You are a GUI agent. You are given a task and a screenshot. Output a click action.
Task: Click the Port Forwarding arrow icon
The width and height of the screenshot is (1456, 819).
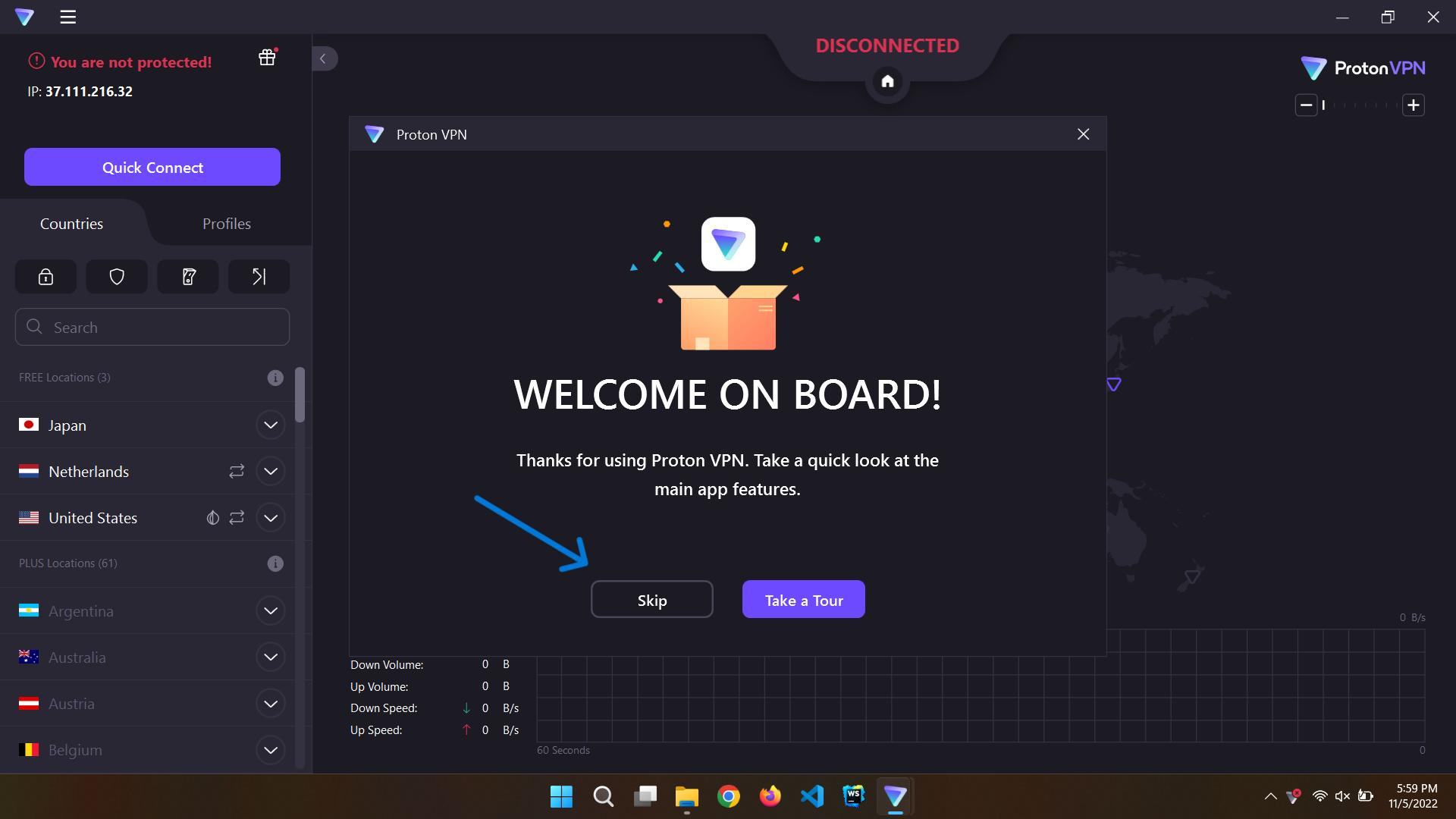tap(259, 277)
